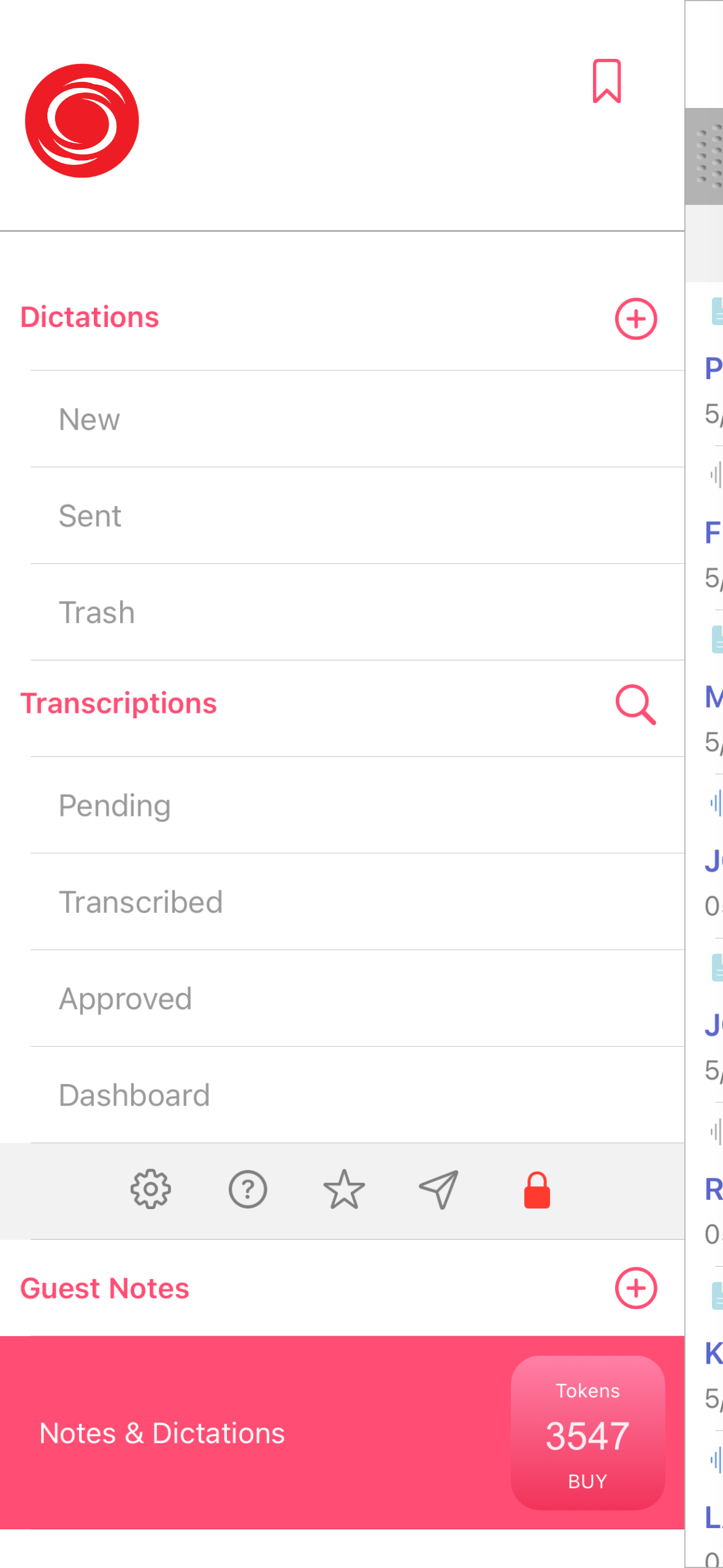723x1568 pixels.
Task: Add a guest note with plus icon
Action: pyautogui.click(x=635, y=1288)
